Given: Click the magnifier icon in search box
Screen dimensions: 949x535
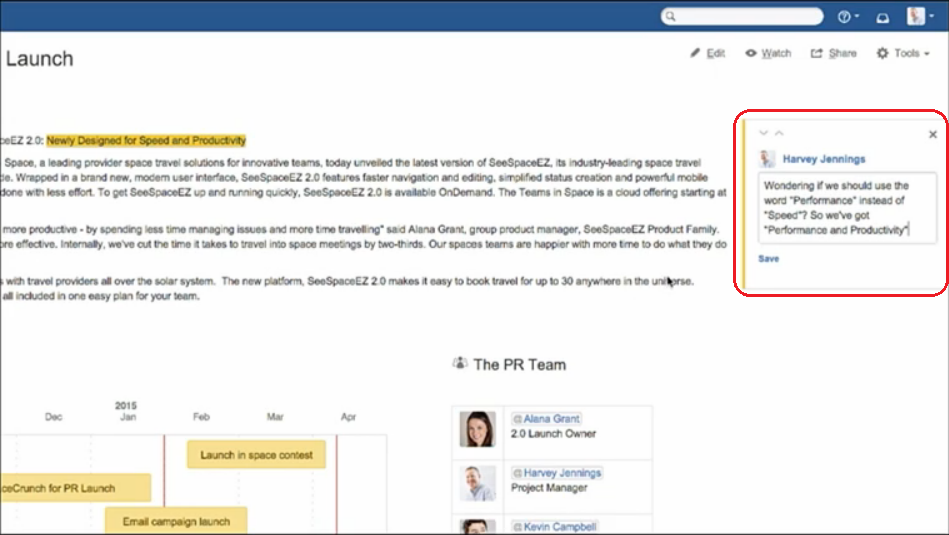Looking at the screenshot, I should point(670,16).
